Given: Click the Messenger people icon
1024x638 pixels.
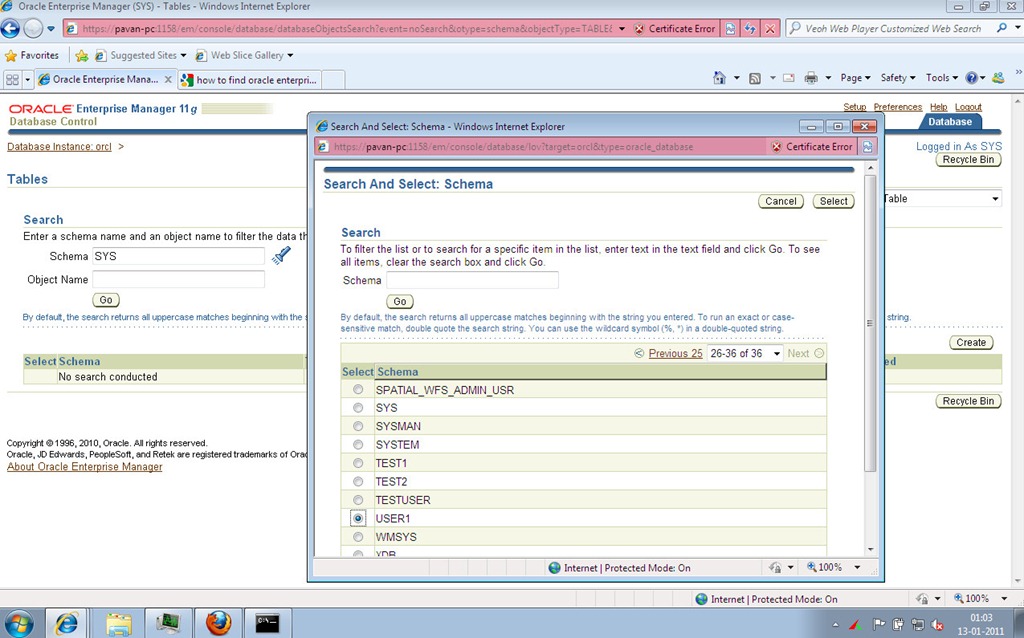Looking at the screenshot, I should 998,78.
